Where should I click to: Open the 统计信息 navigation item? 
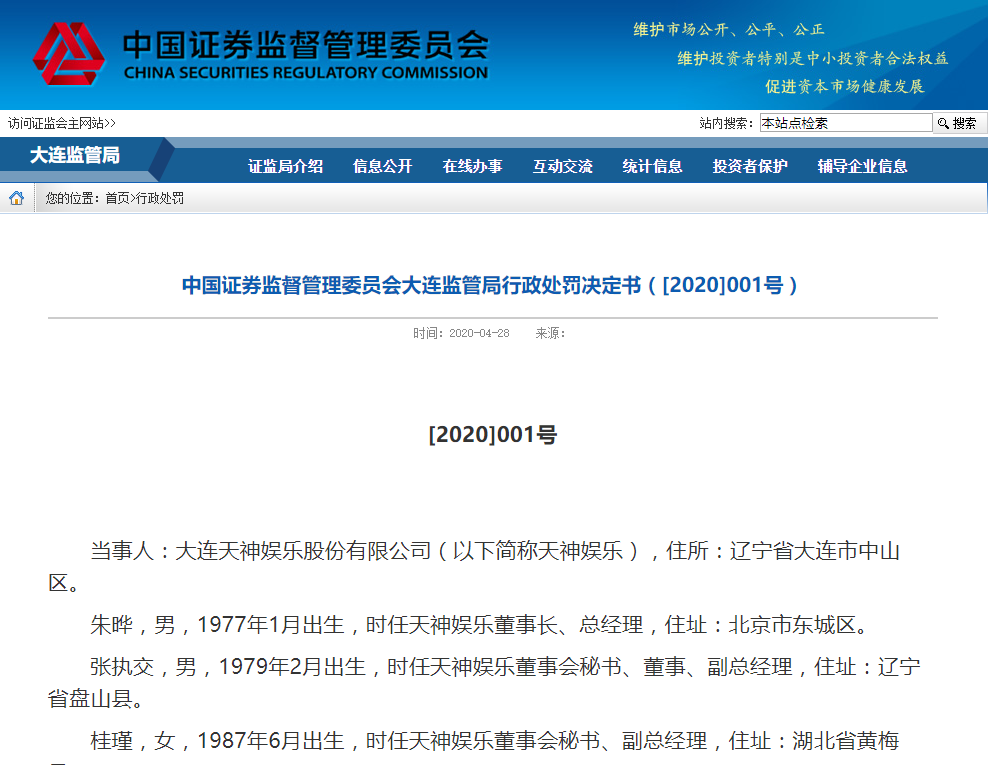pos(652,166)
